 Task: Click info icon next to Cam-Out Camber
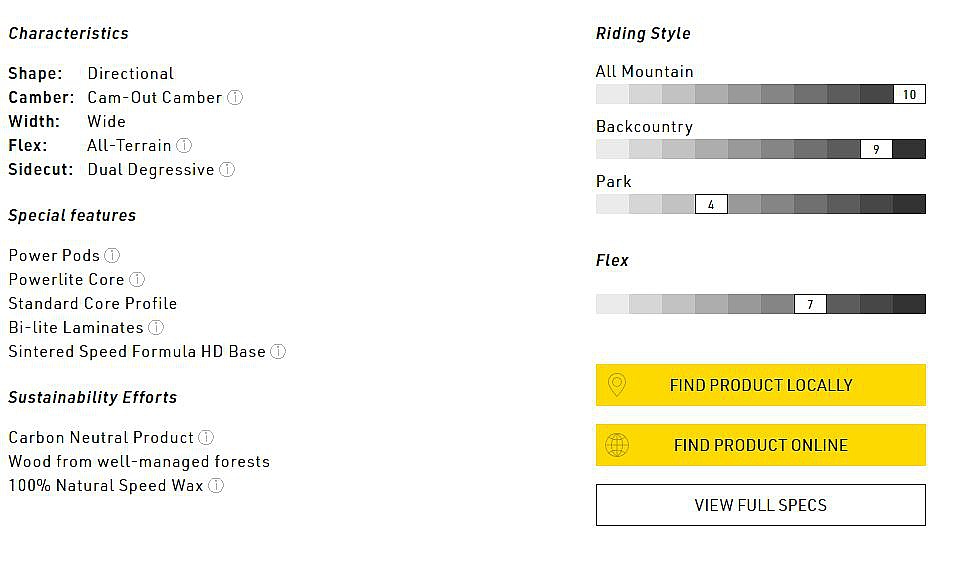(x=235, y=98)
